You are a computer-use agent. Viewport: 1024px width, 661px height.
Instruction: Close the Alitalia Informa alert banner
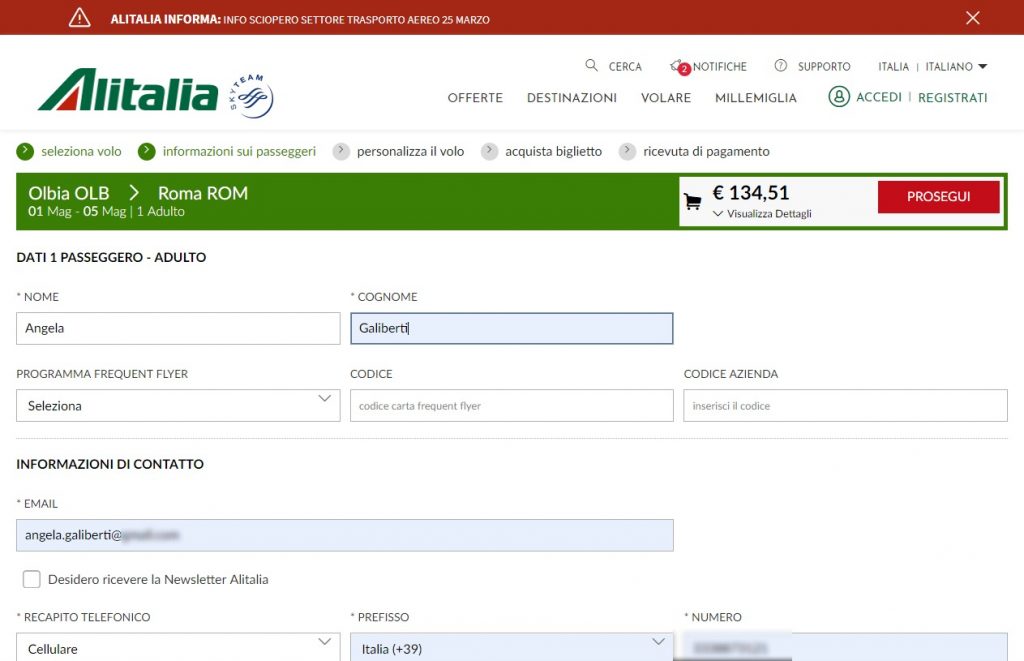pos(972,18)
